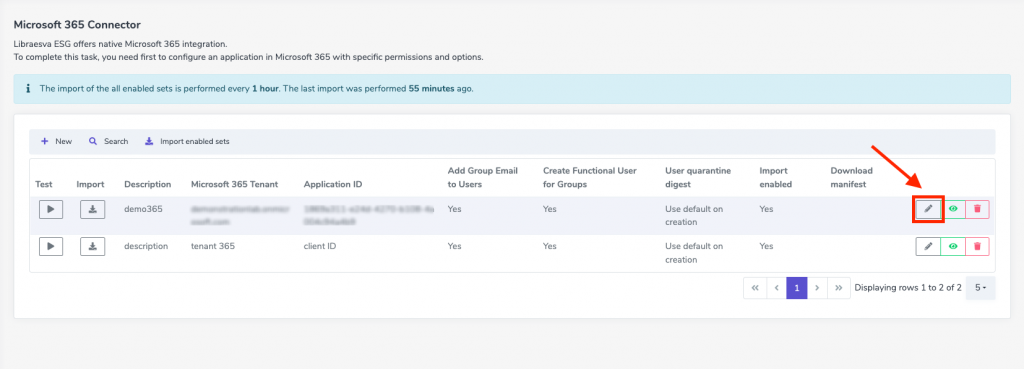The width and height of the screenshot is (1024, 369).
Task: Open Search in the toolbar
Action: pos(108,141)
